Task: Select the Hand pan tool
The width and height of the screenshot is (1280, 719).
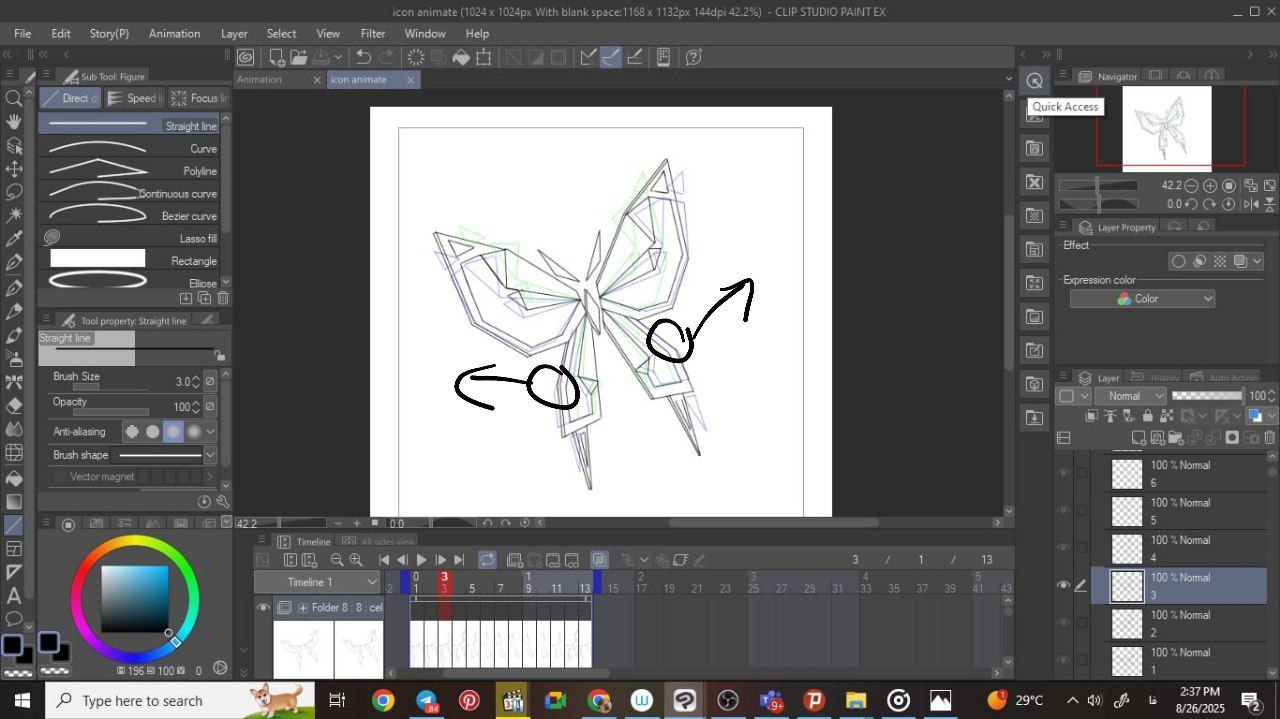Action: [x=14, y=122]
